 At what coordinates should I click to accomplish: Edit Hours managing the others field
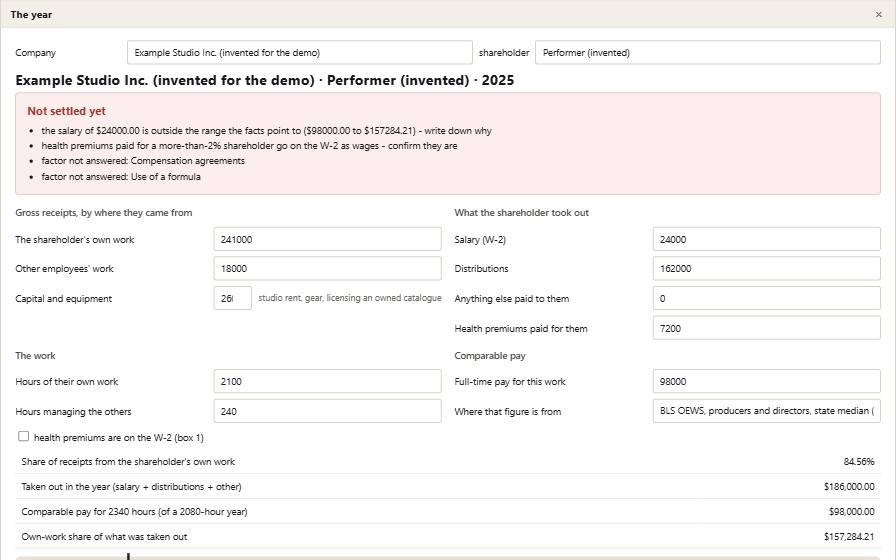point(327,411)
